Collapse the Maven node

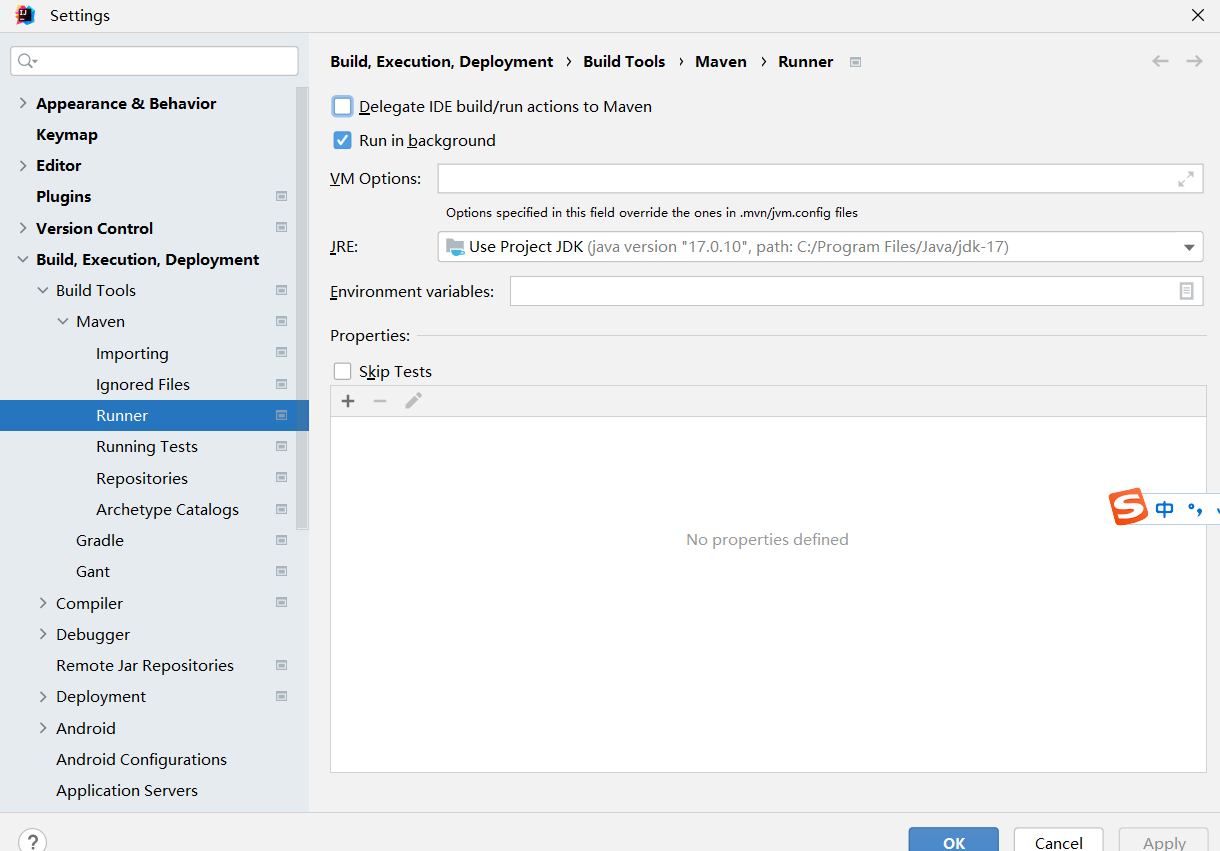[63, 321]
